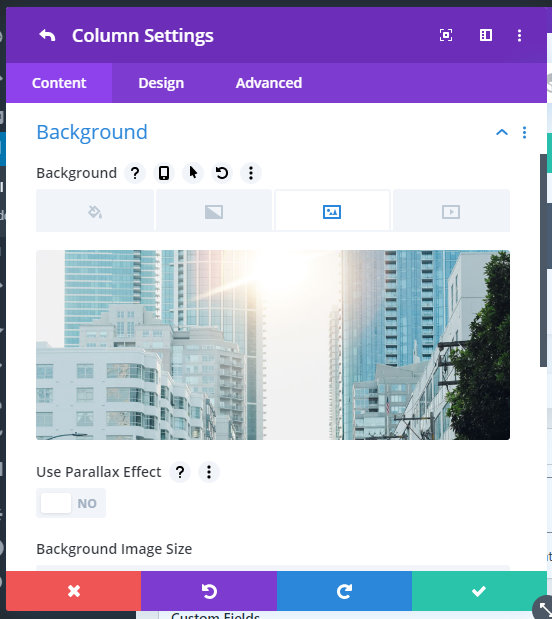Screen dimensions: 552x619
Task: Select the background video tab
Action: 451,212
